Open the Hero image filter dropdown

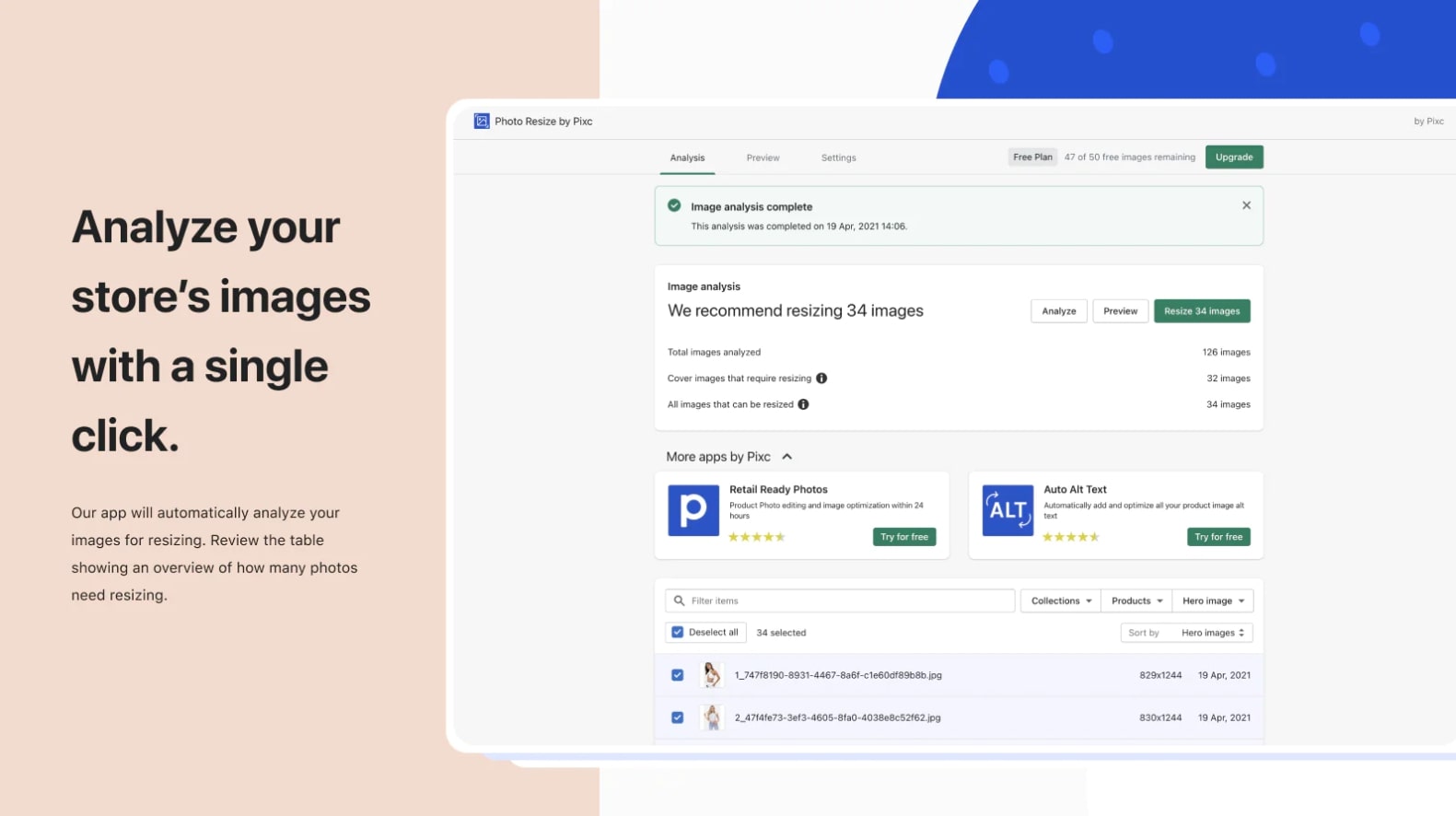1213,600
